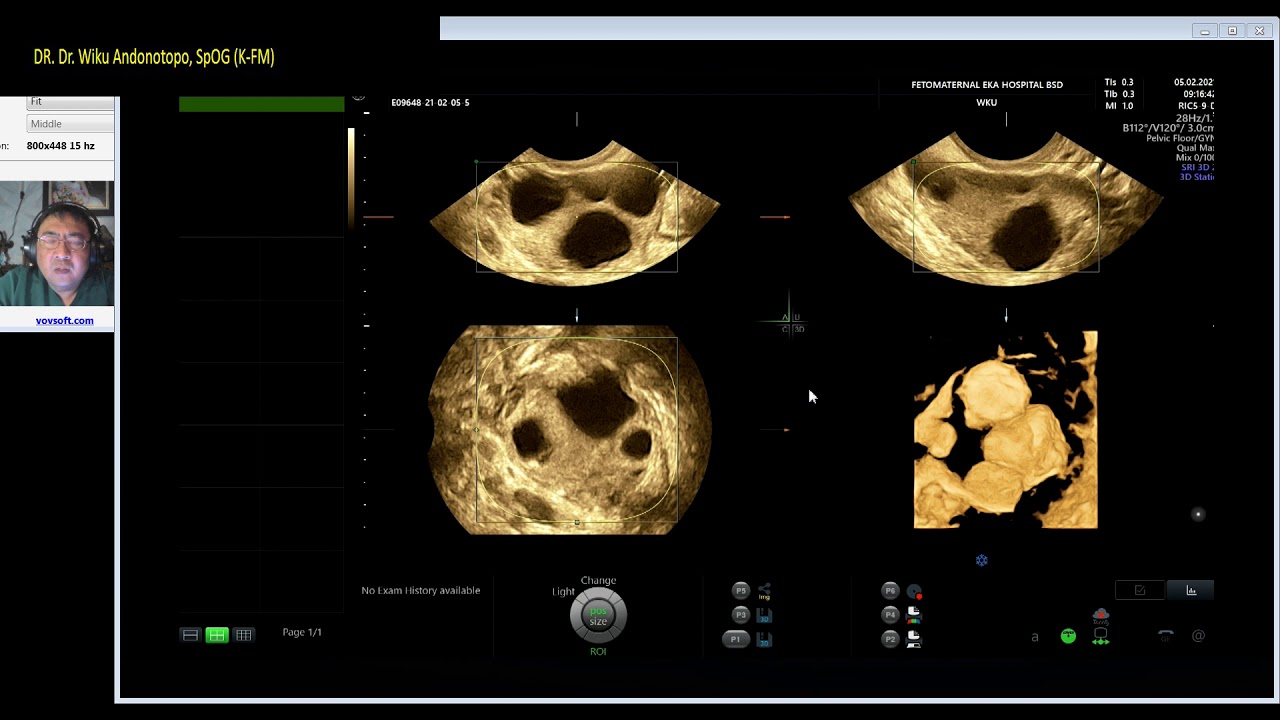
Task: Click the letter 'a' keyboard indicator
Action: tap(1035, 636)
